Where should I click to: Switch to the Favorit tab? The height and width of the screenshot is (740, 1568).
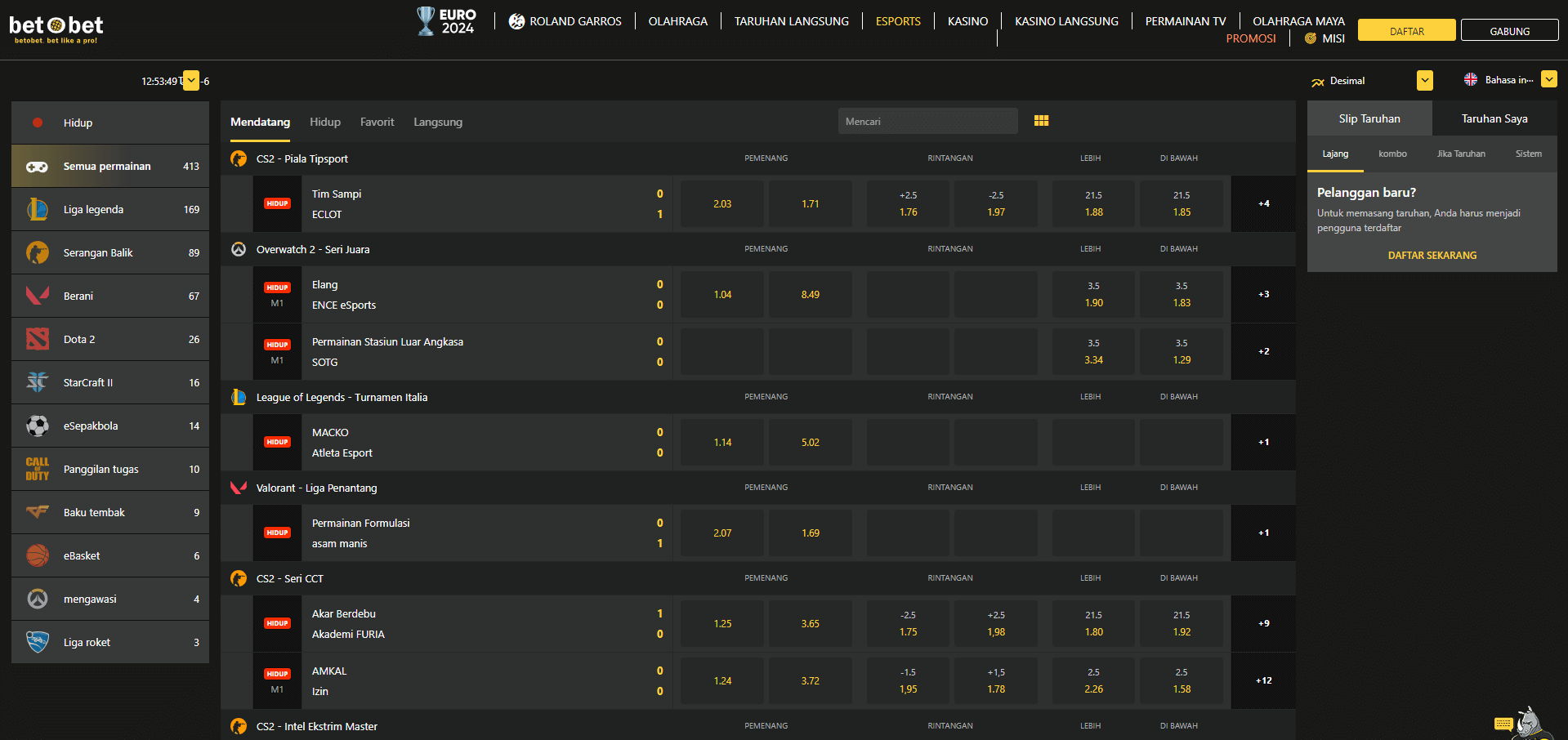tap(377, 122)
